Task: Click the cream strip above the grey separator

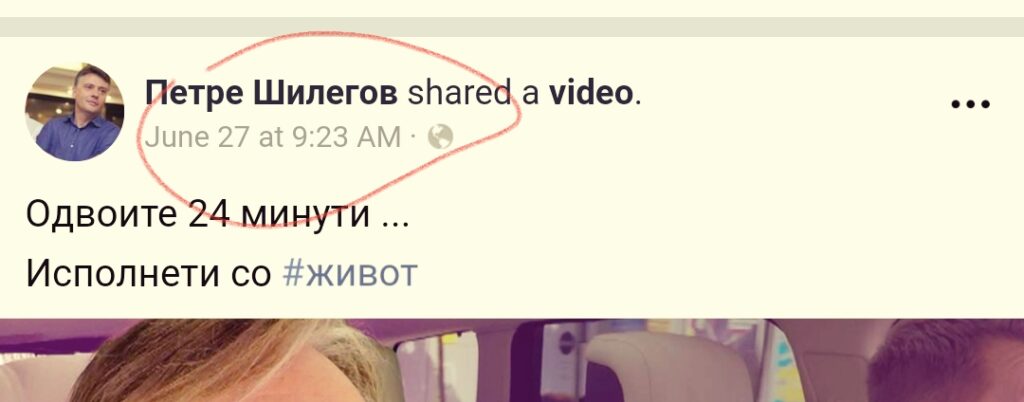Action: [512, 8]
